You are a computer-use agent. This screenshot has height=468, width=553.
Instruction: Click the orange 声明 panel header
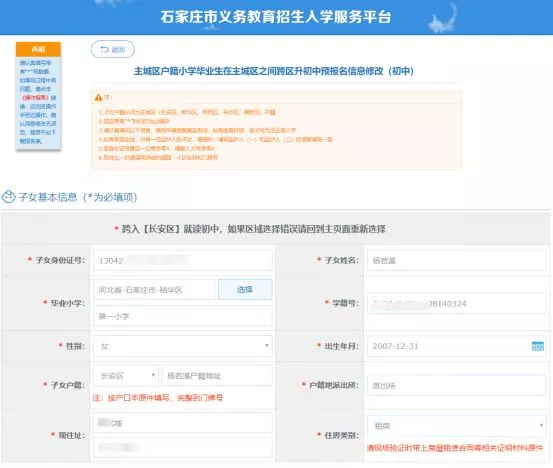pos(38,49)
